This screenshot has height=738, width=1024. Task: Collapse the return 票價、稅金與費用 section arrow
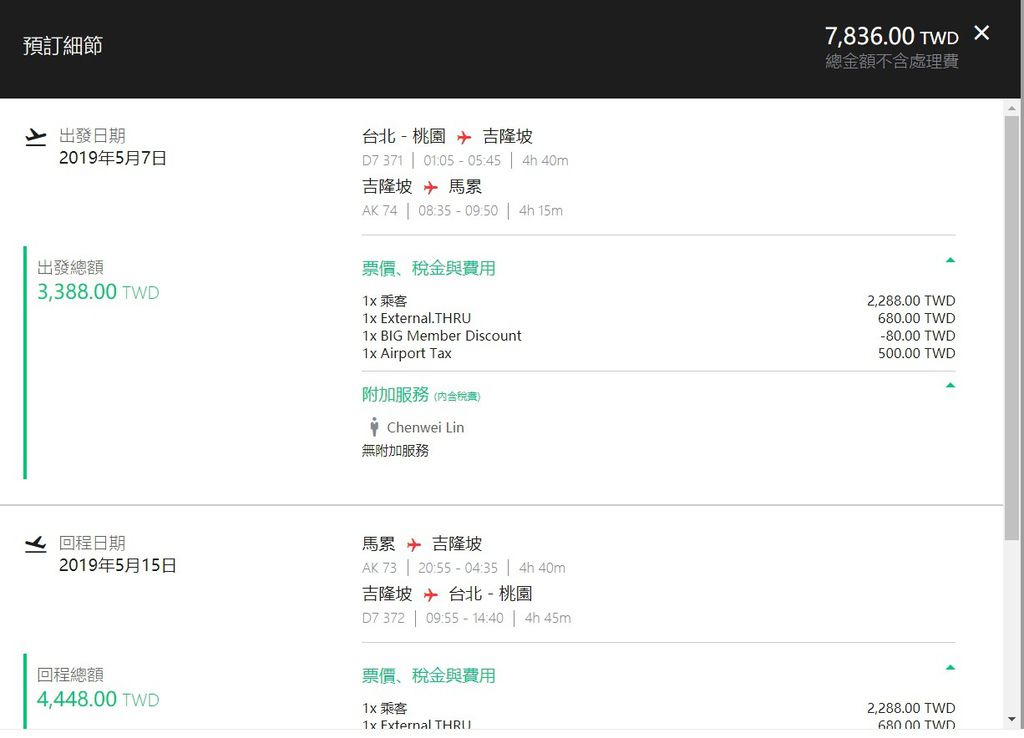tap(950, 667)
